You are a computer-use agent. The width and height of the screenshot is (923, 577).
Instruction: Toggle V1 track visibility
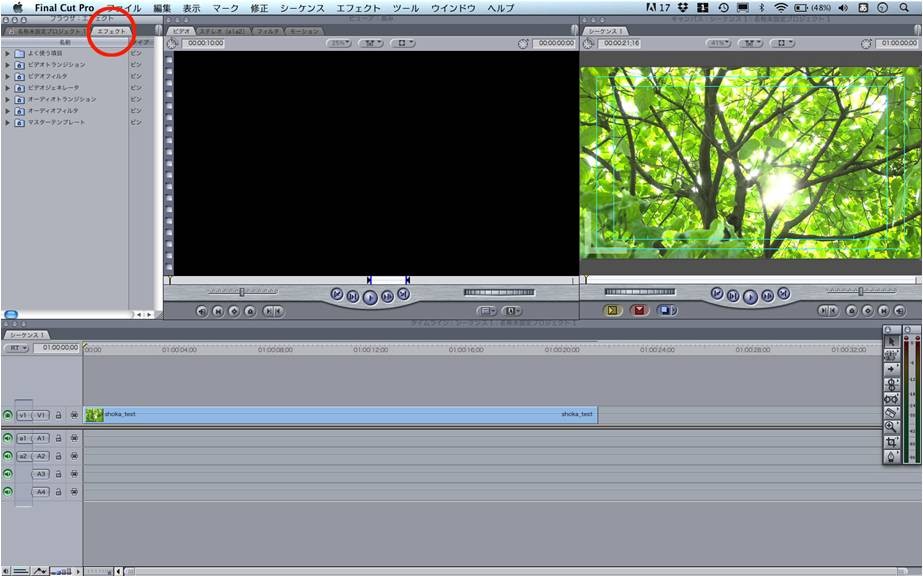click(8, 415)
